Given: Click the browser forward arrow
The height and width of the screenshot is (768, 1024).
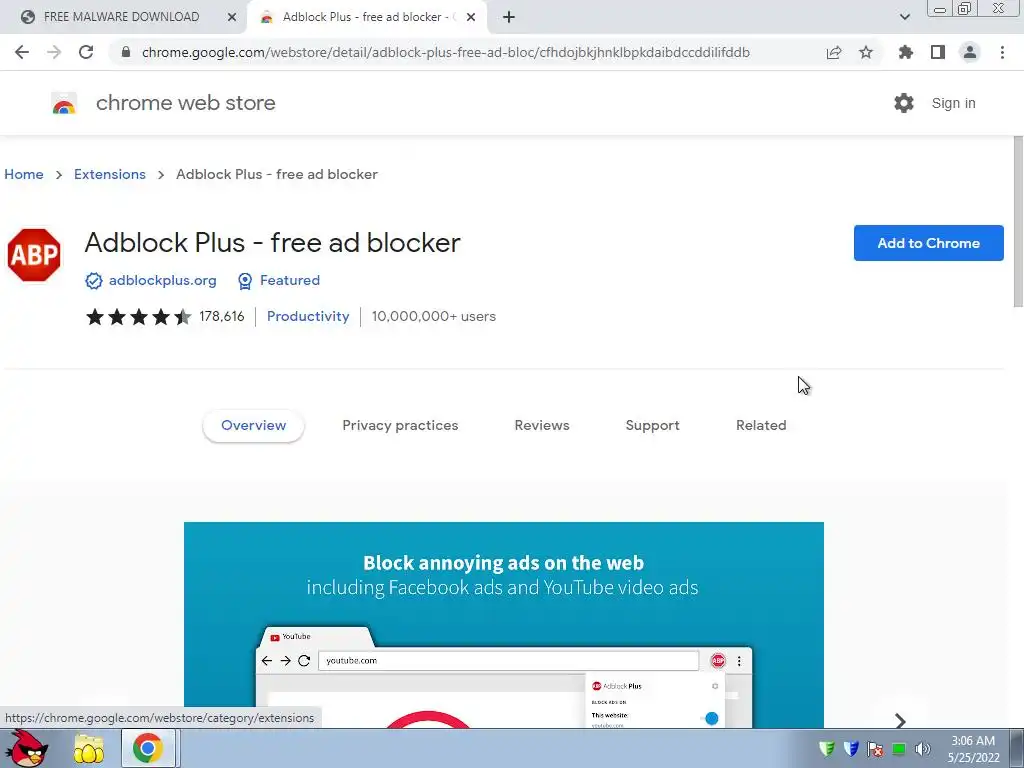Looking at the screenshot, I should (54, 52).
